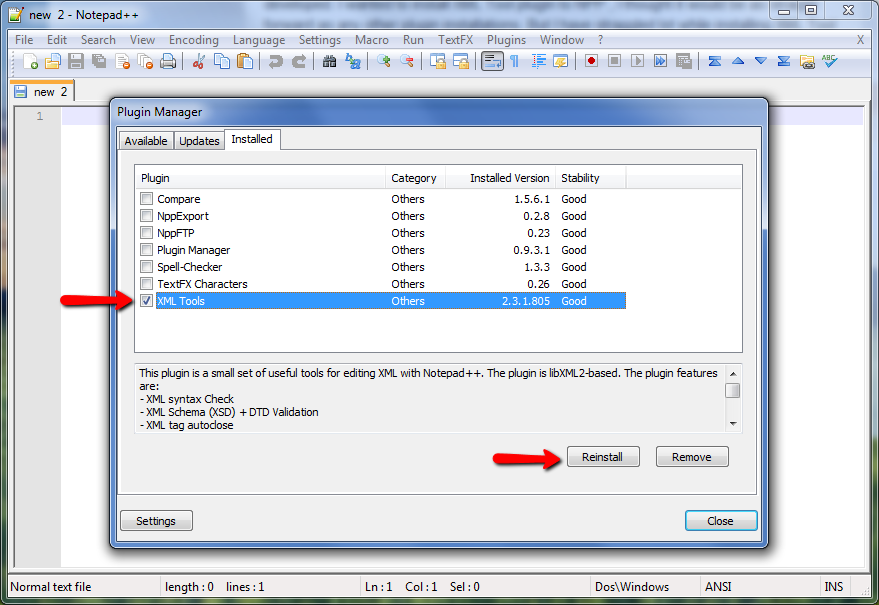879x605 pixels.
Task: Click the Close All toolbar icon
Action: coord(145,61)
